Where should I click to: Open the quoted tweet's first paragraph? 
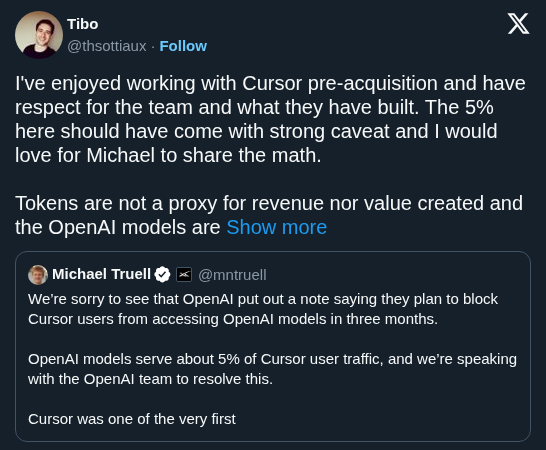click(263, 309)
